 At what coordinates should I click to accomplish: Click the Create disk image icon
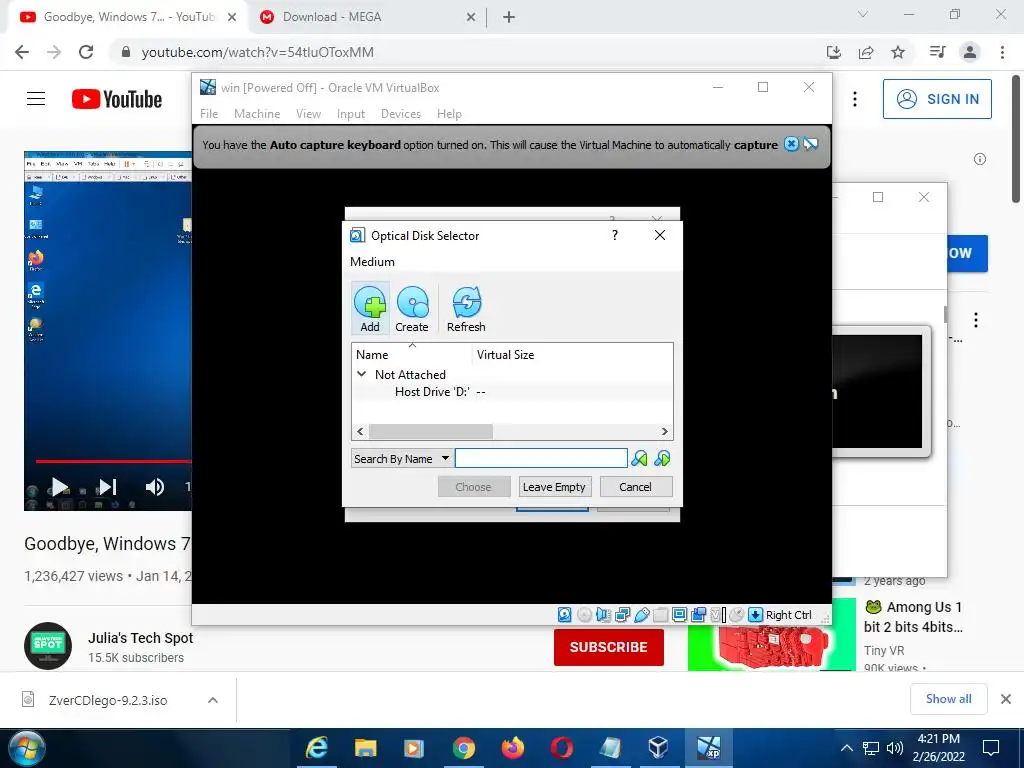(412, 309)
